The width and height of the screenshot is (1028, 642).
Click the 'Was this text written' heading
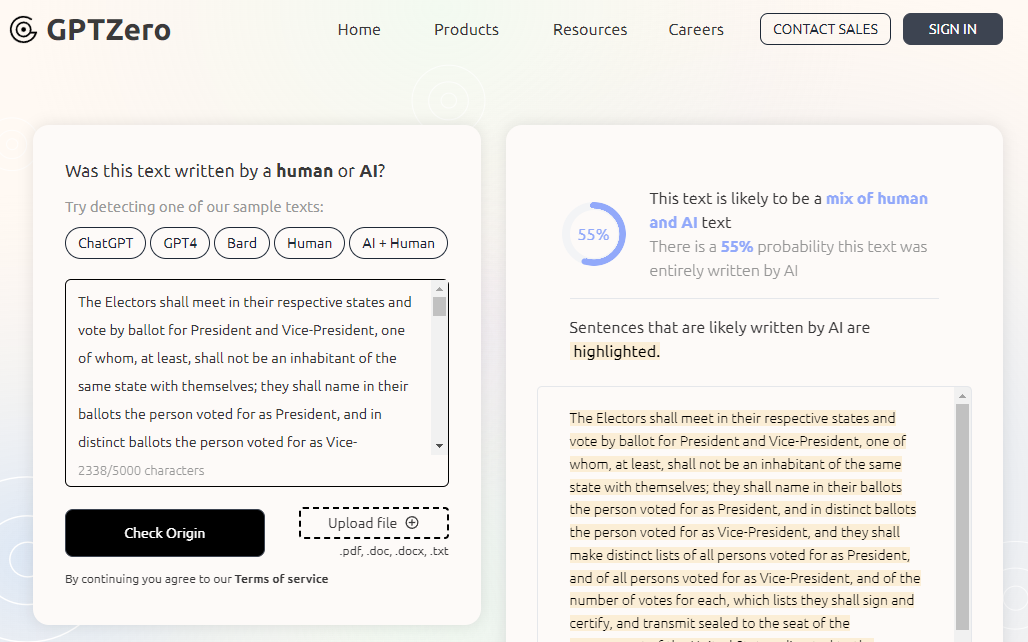[225, 171]
